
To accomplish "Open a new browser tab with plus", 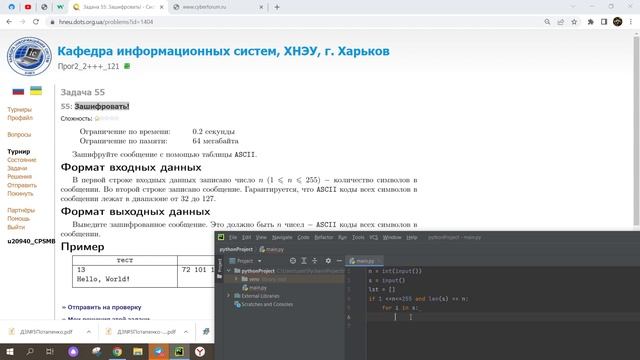I will coord(277,7).
